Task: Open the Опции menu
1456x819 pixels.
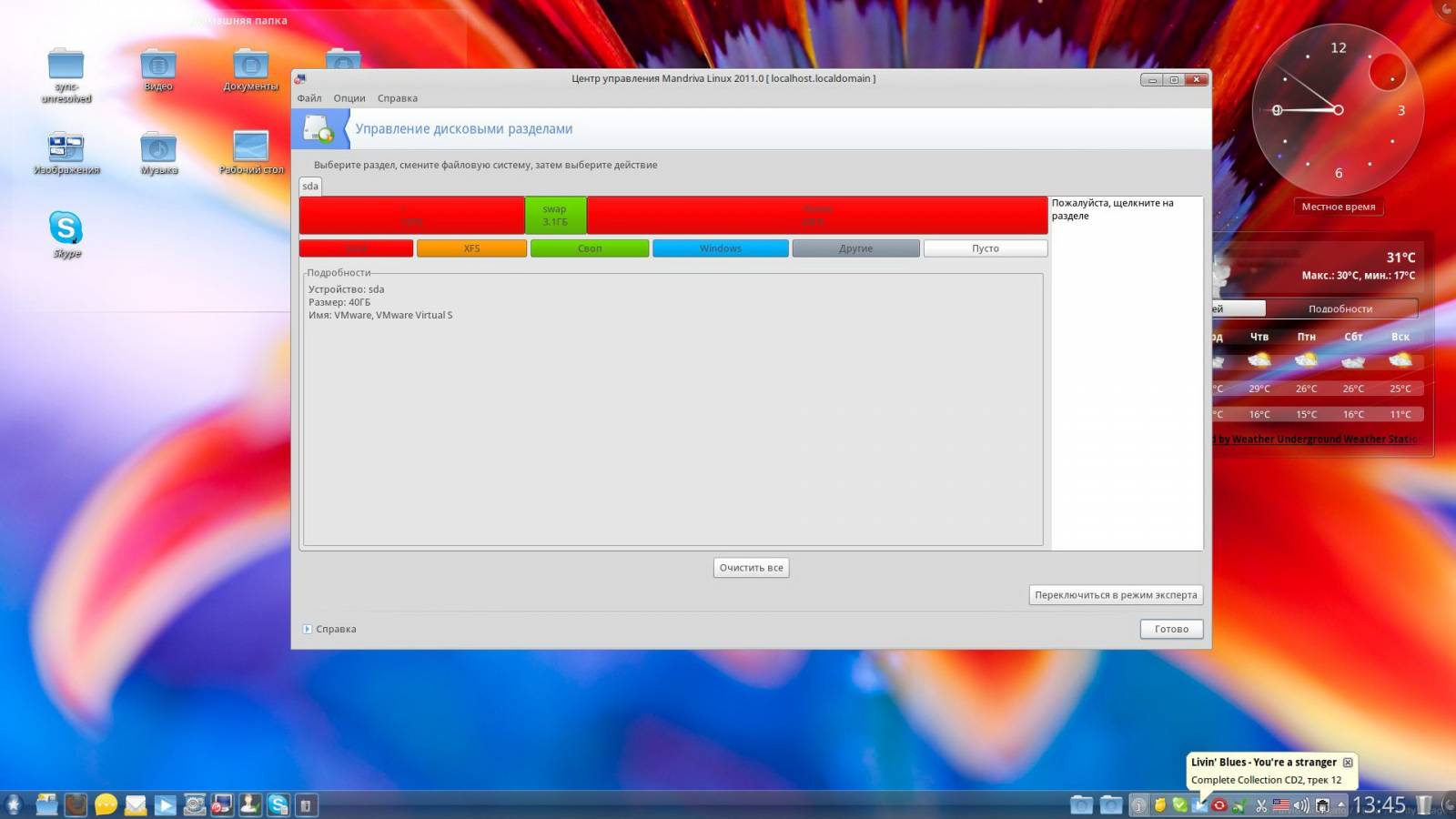Action: pos(349,98)
